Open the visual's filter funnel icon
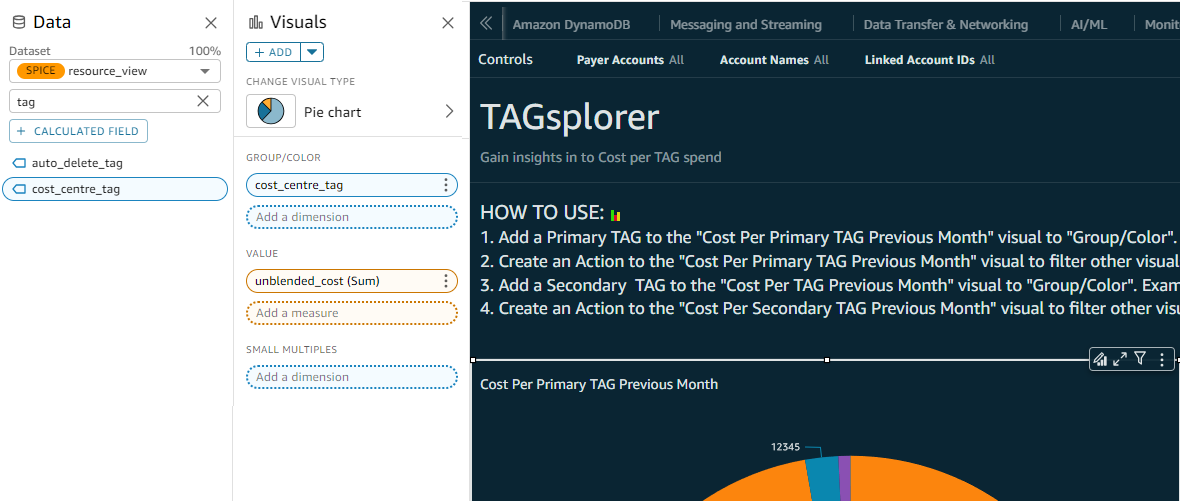 [x=1140, y=359]
